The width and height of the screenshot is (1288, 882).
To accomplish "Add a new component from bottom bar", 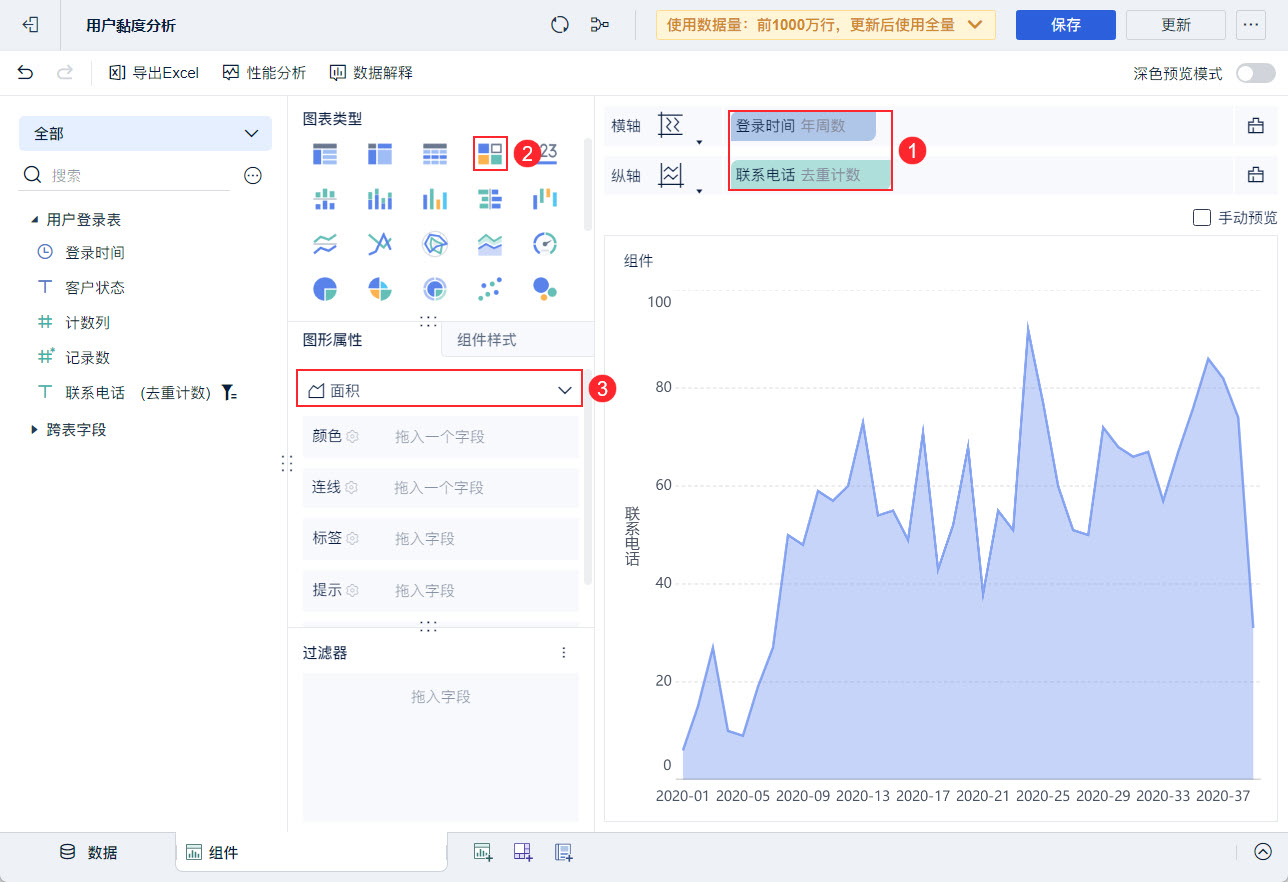I will pos(483,852).
